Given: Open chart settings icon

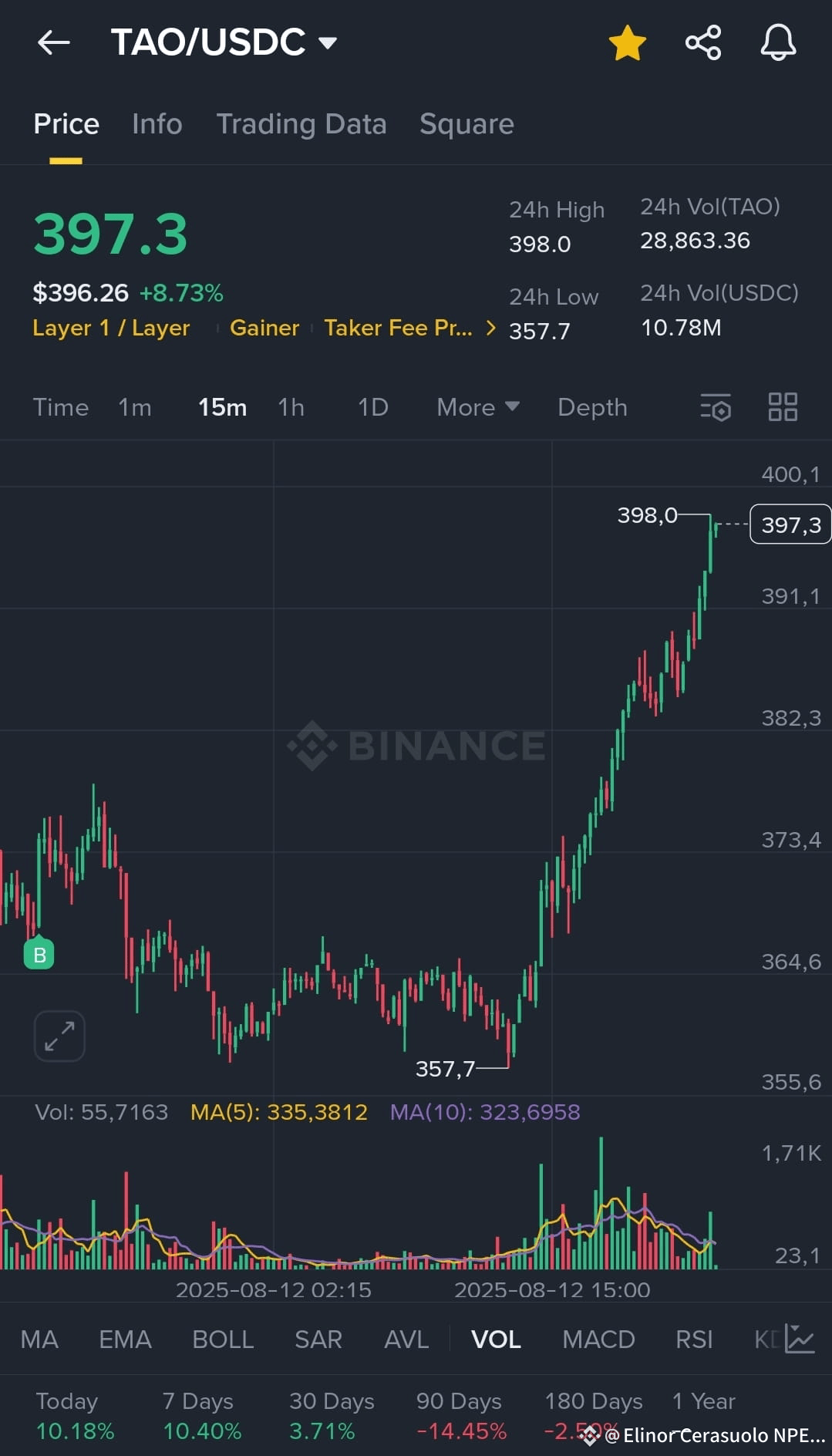Looking at the screenshot, I should (x=716, y=407).
